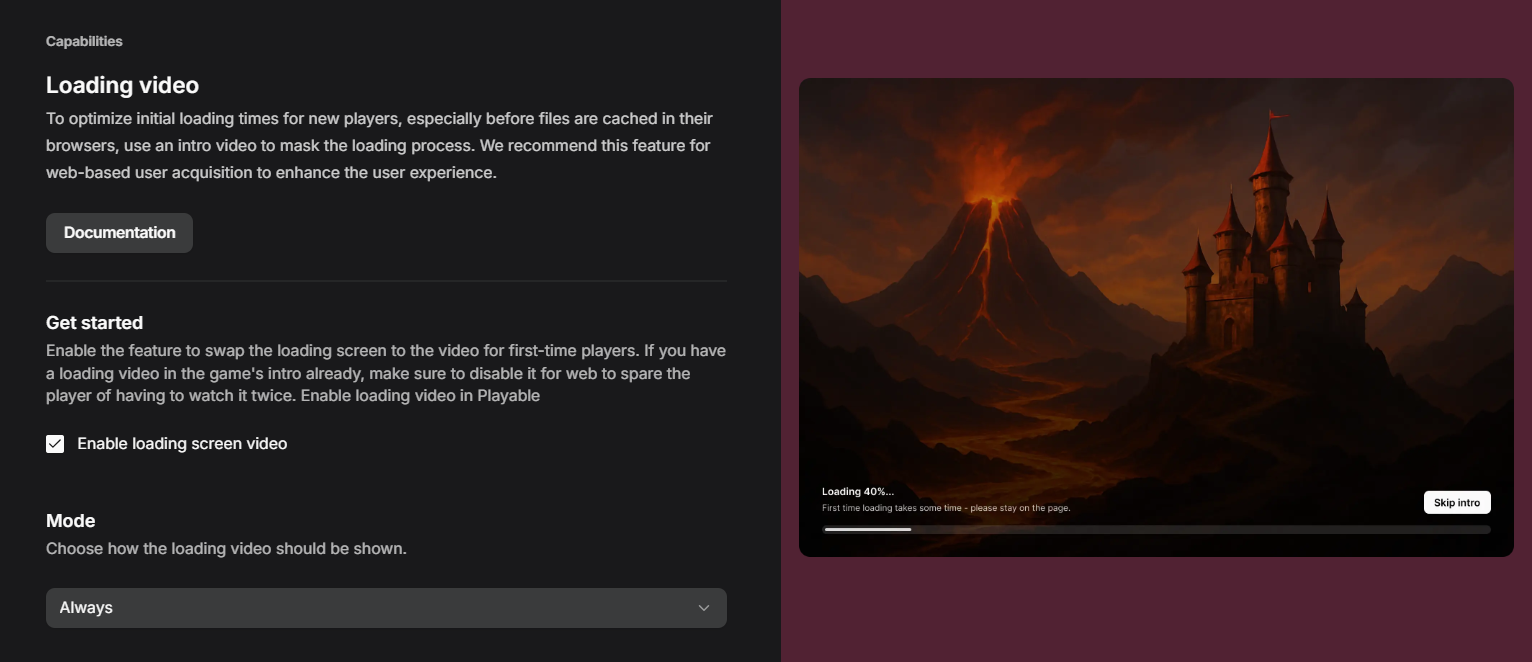
Task: Click the intro video description paragraph
Action: [380, 146]
